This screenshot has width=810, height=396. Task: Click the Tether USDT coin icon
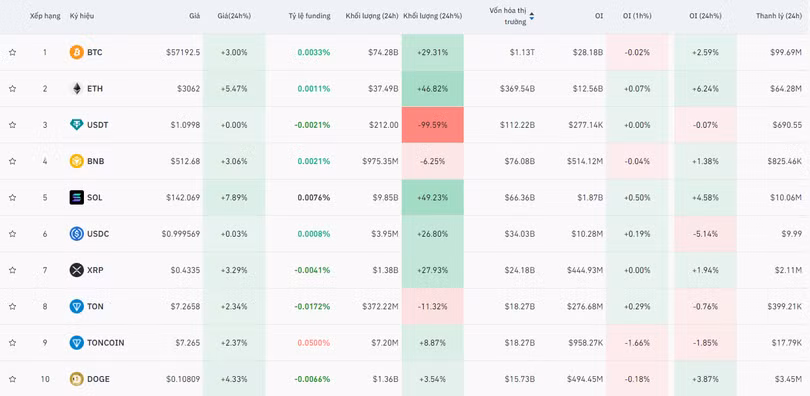(x=76, y=125)
